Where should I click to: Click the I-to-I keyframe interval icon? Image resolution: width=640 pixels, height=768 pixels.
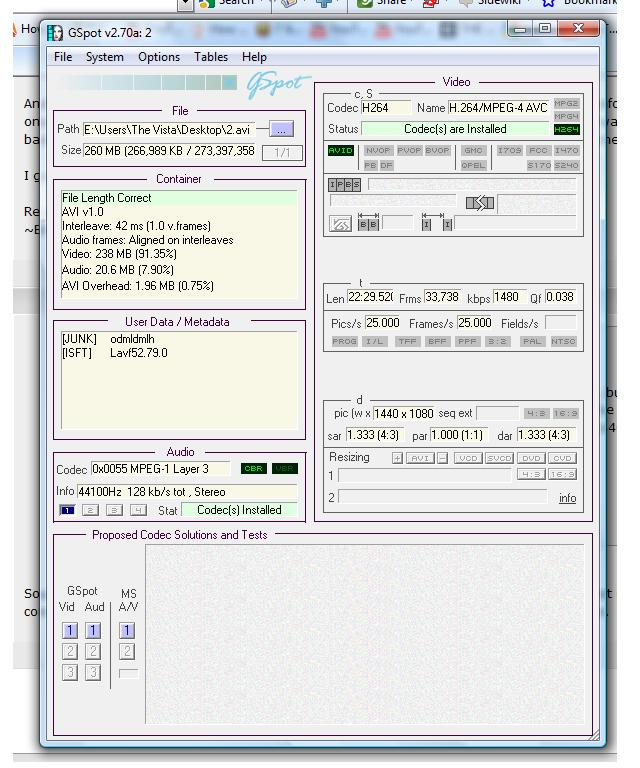437,223
